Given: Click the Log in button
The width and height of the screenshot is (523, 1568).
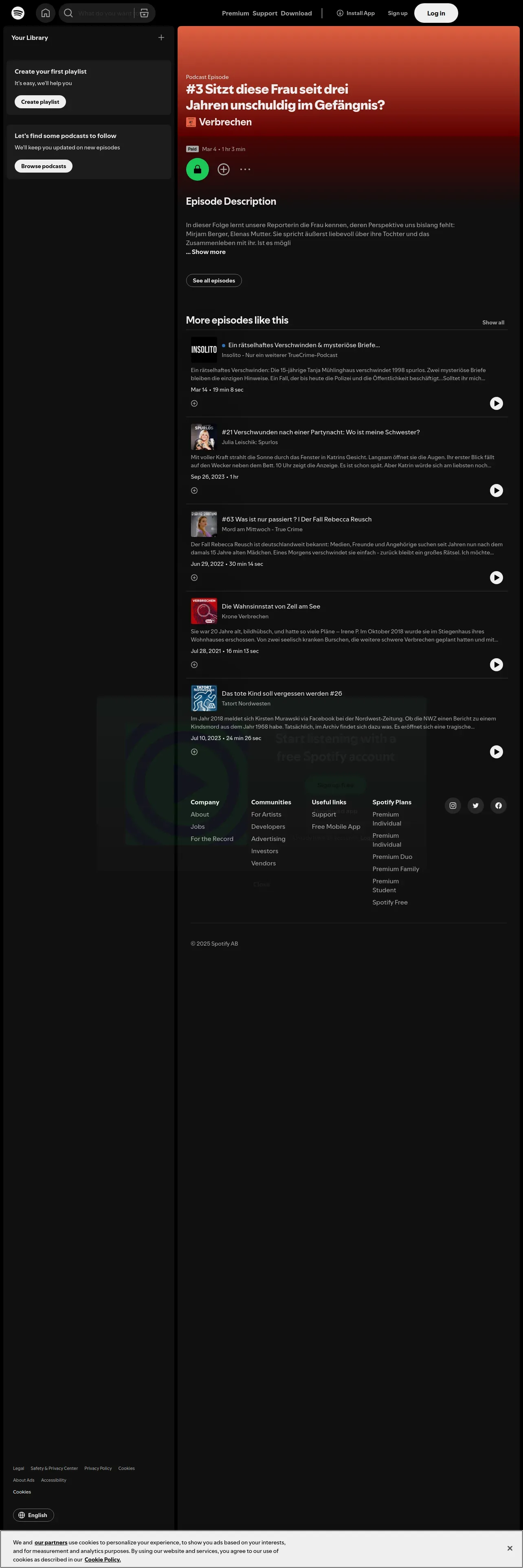Looking at the screenshot, I should click(x=436, y=13).
